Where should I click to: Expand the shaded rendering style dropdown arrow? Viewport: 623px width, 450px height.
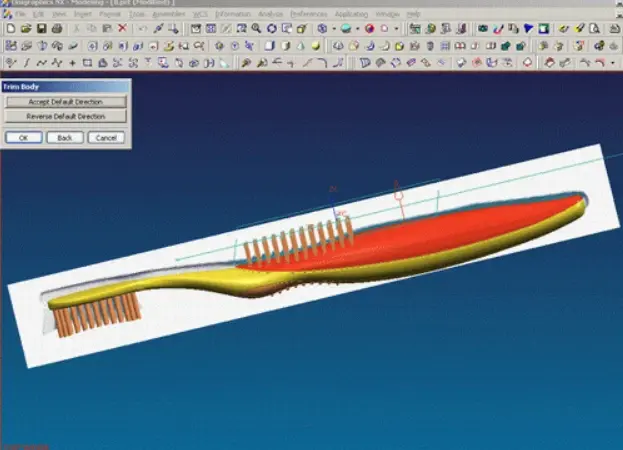point(357,29)
